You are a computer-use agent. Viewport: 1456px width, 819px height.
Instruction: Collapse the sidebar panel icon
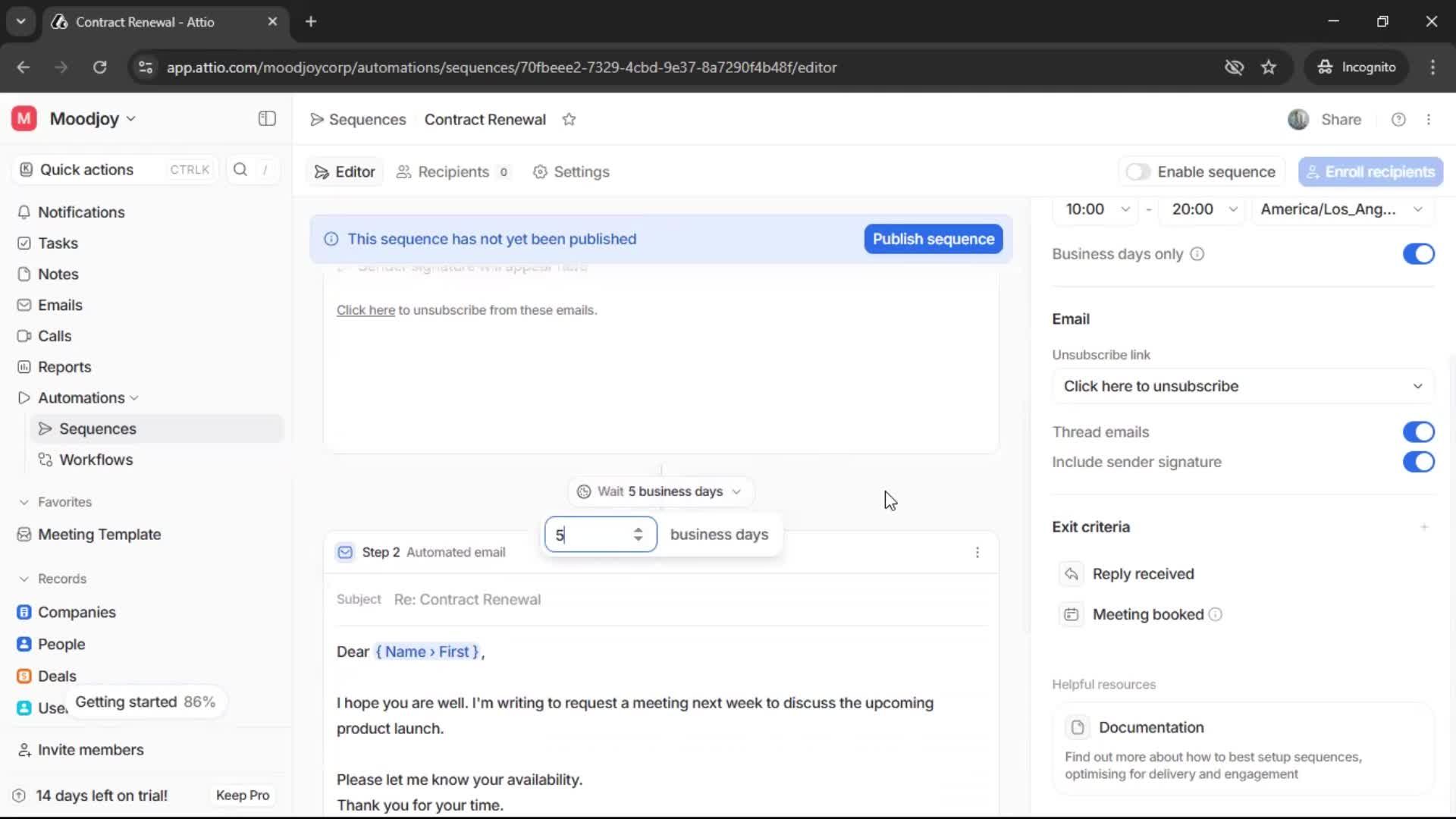[x=267, y=119]
